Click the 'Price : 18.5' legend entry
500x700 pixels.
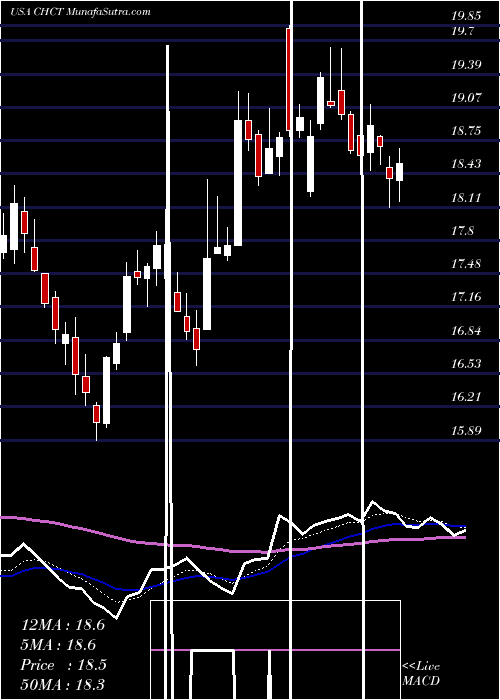coord(64,665)
